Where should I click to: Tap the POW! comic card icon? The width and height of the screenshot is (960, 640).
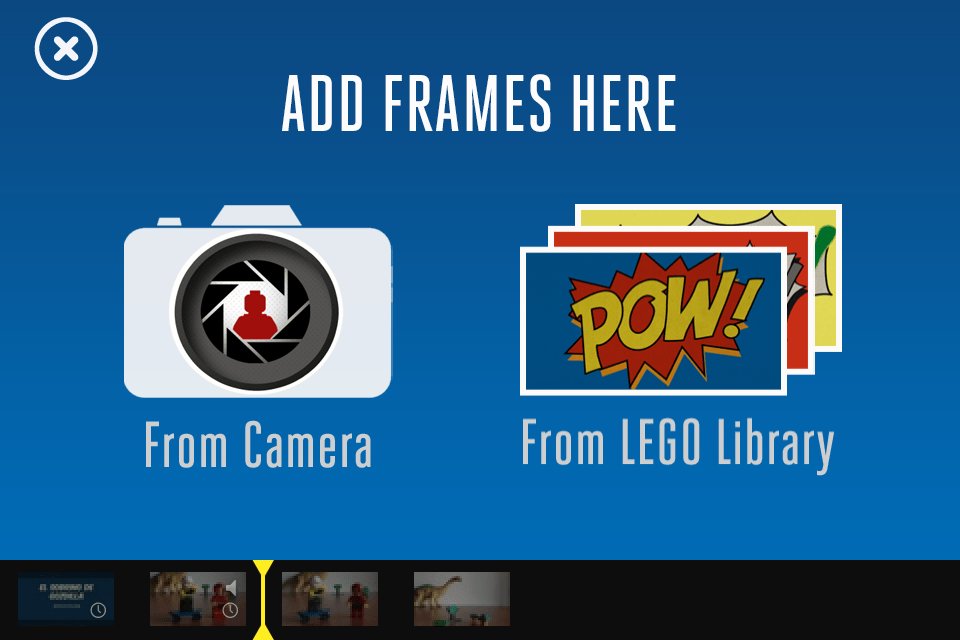pos(653,321)
